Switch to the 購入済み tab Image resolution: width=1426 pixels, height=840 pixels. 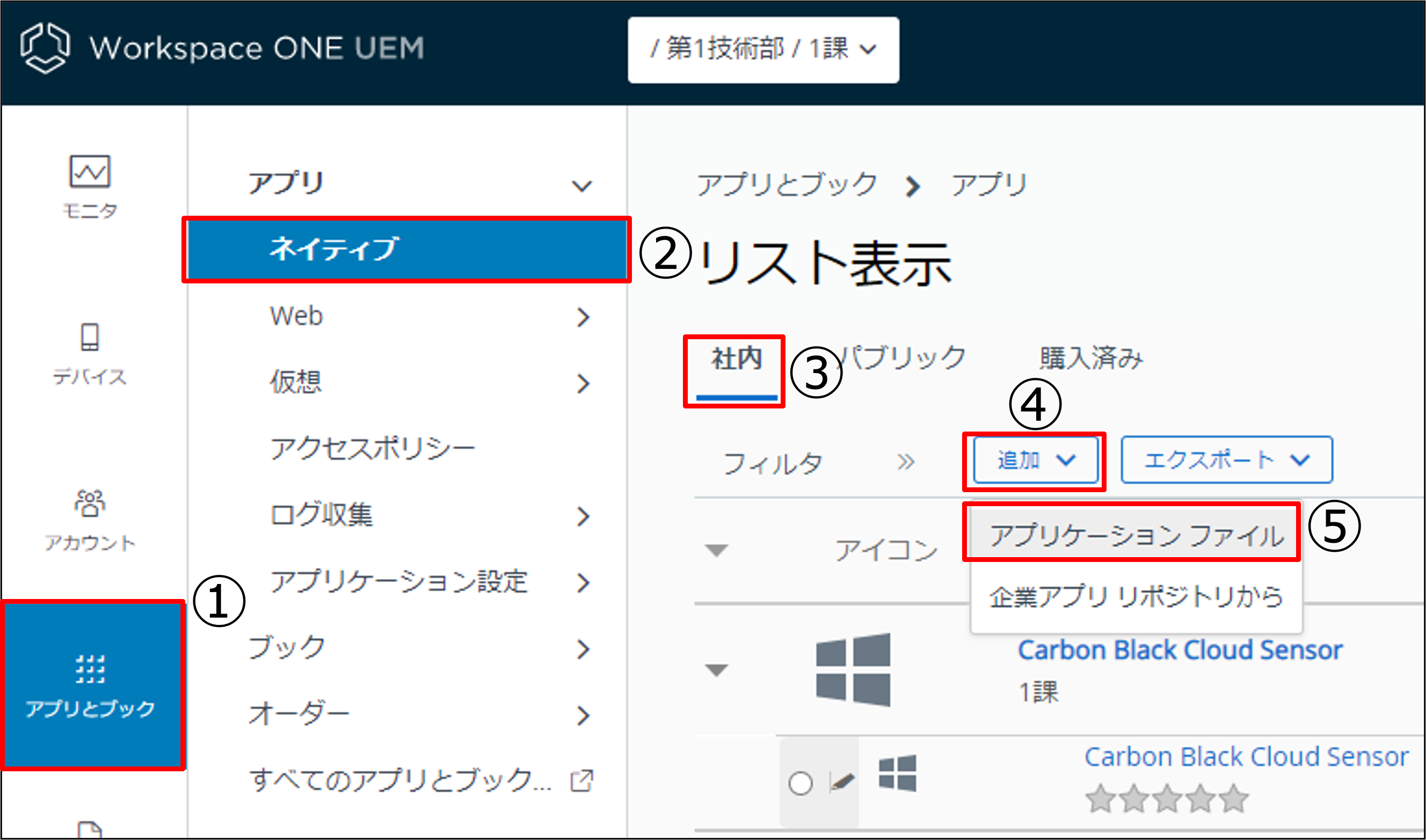pos(1091,357)
